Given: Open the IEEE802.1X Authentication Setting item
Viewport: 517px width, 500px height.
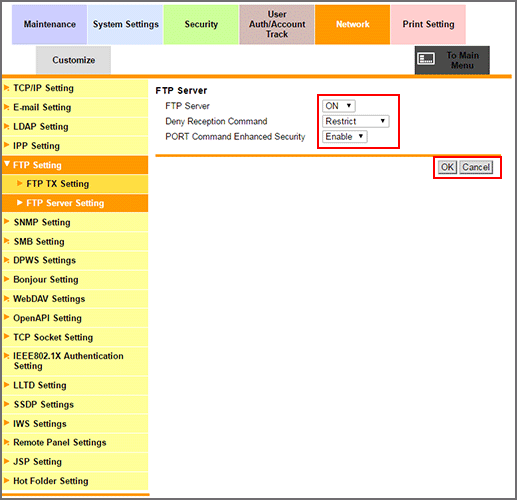Looking at the screenshot, I should [x=75, y=361].
